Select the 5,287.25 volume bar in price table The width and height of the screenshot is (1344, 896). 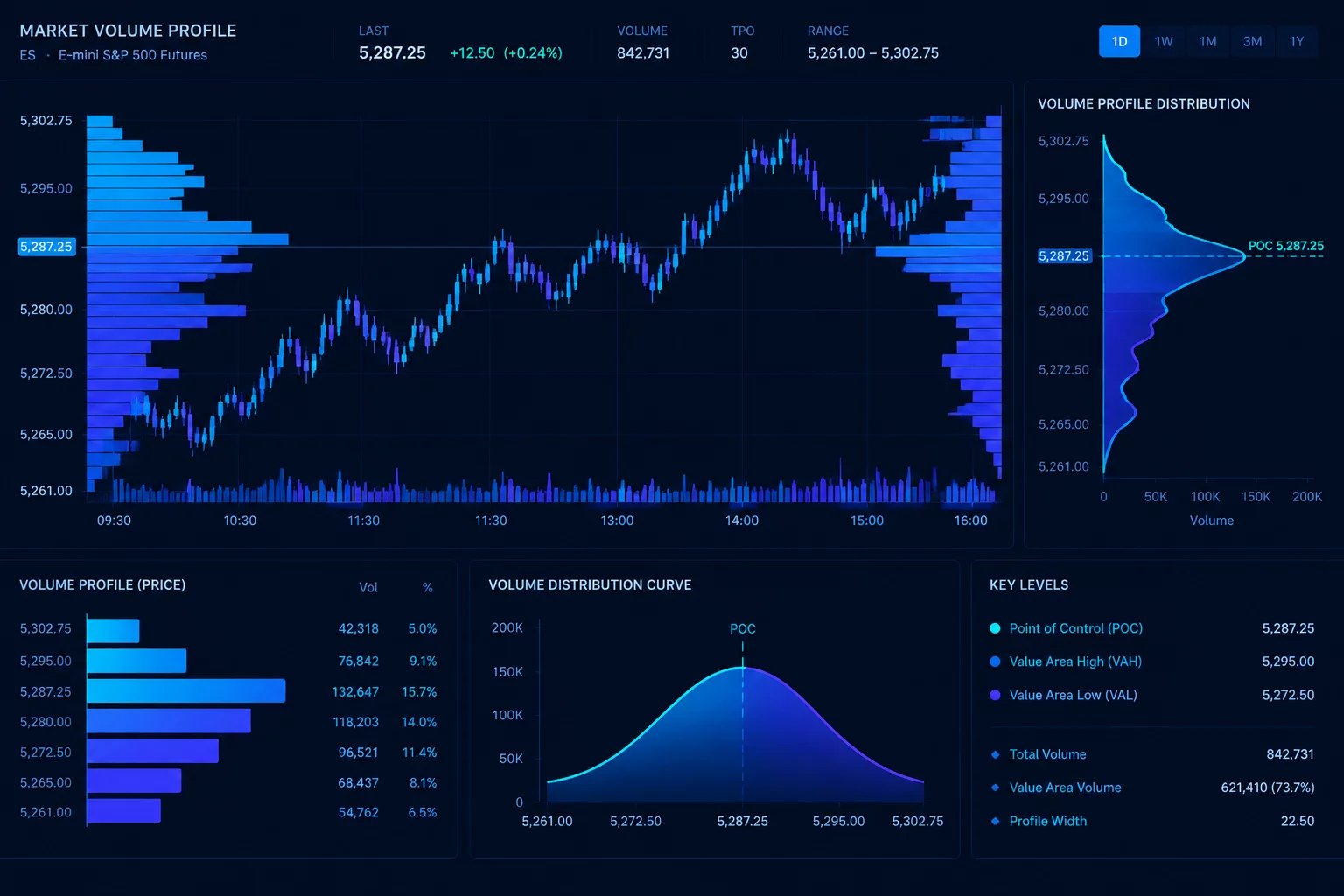point(186,691)
